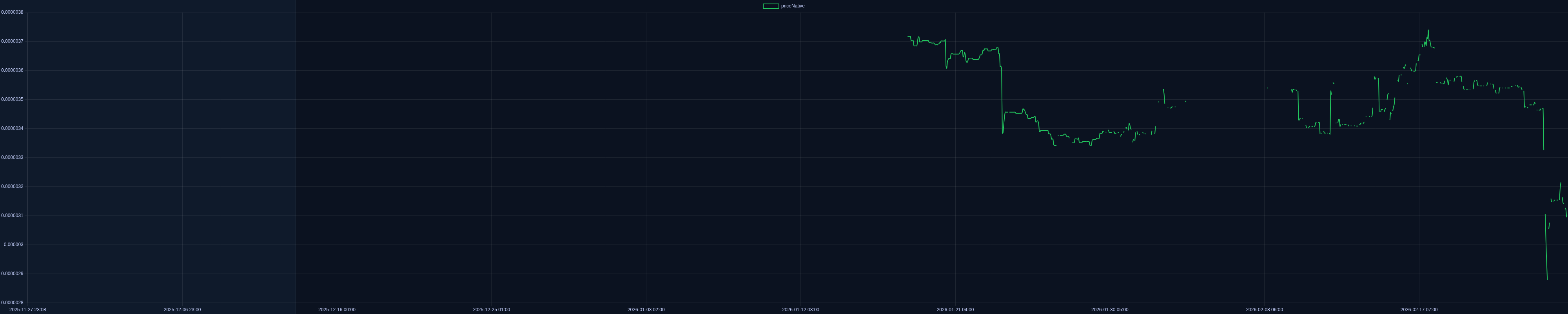Select the 0.000003 price axis label

(13, 245)
